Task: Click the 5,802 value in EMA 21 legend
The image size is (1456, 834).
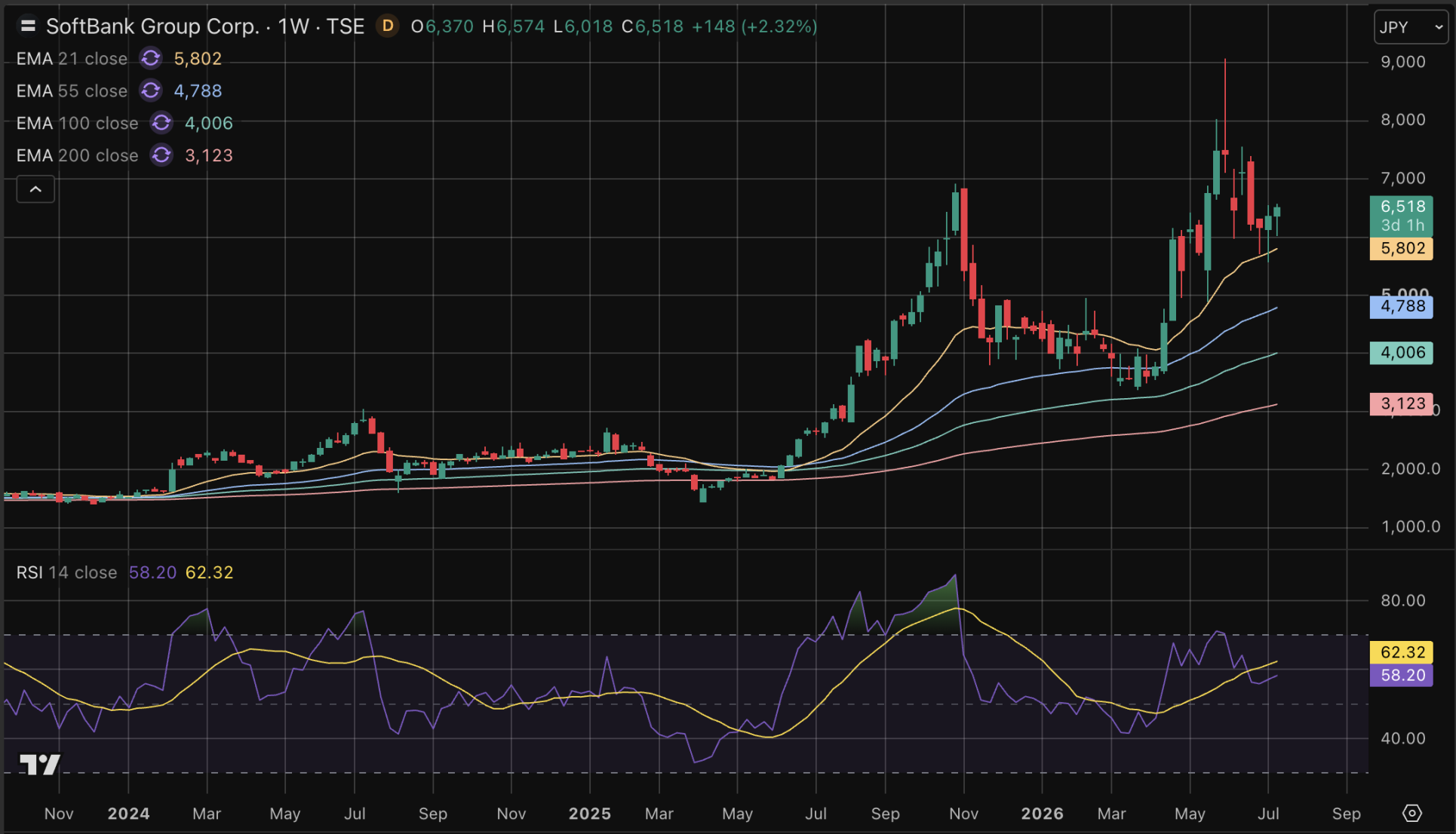Action: point(198,59)
